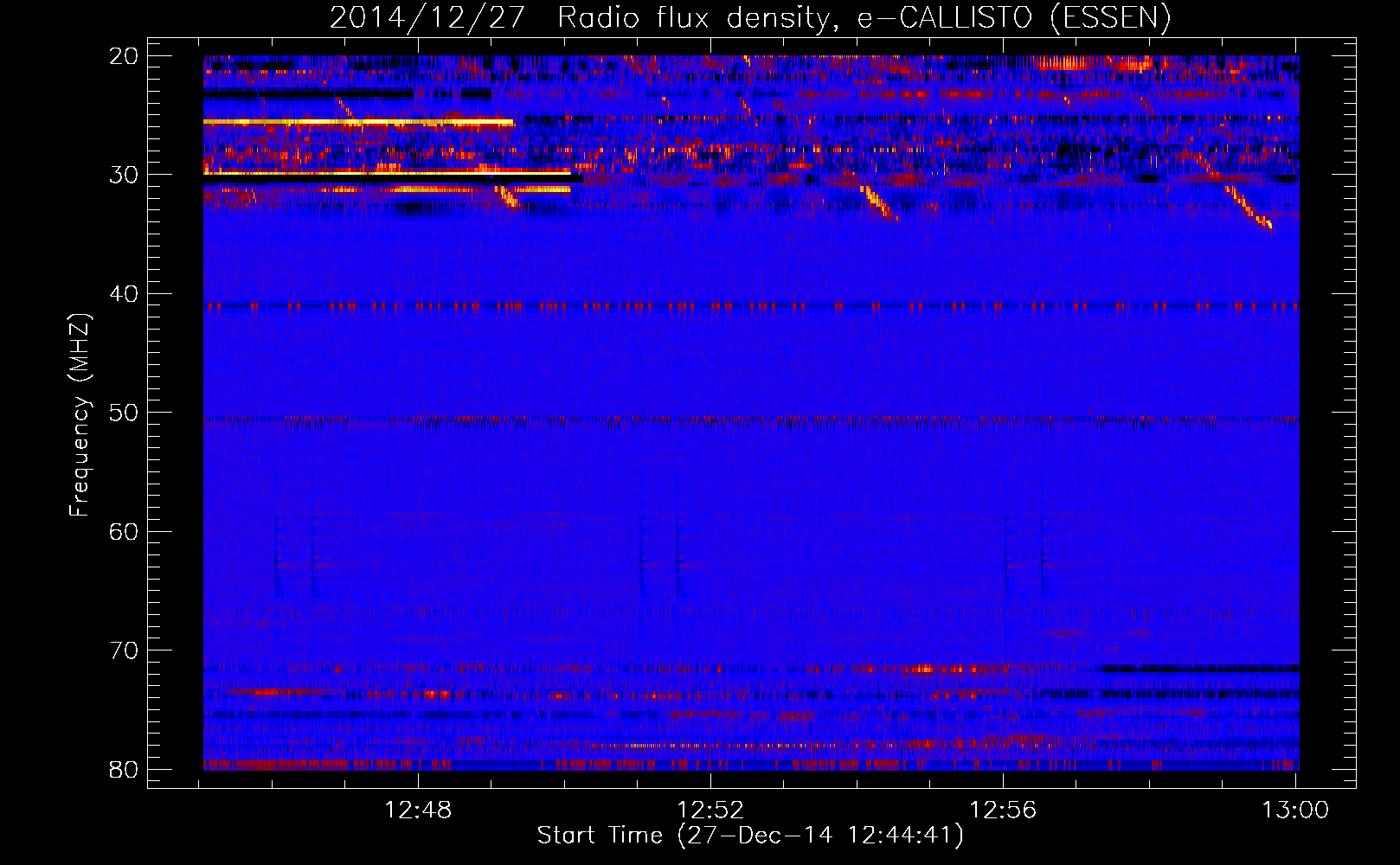This screenshot has height=865, width=1400.
Task: Click the x-axis label 'Start Time (27-Dec-14 12:44:41)'
Action: (x=750, y=836)
